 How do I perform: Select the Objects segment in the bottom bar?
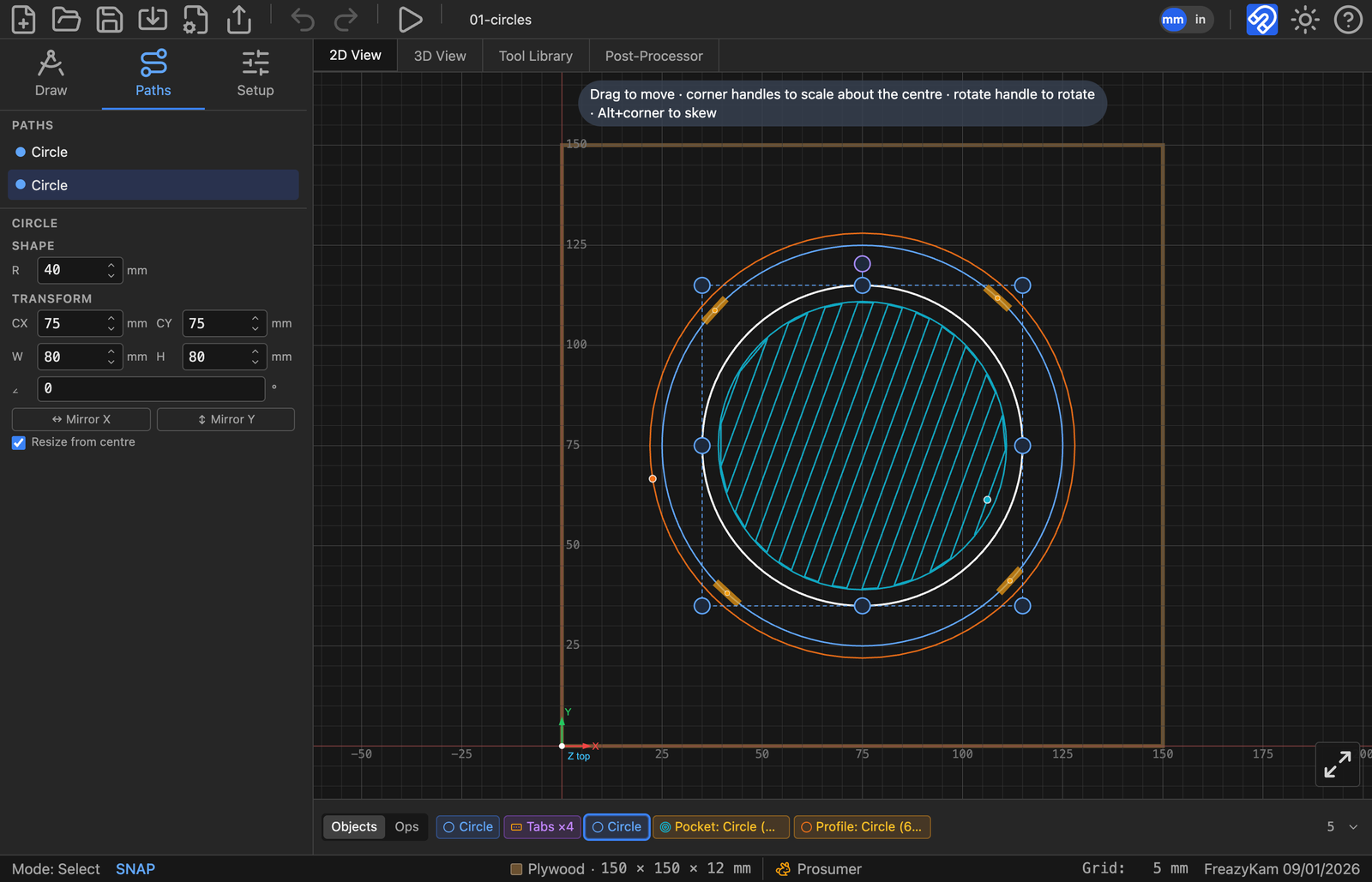pyautogui.click(x=354, y=826)
